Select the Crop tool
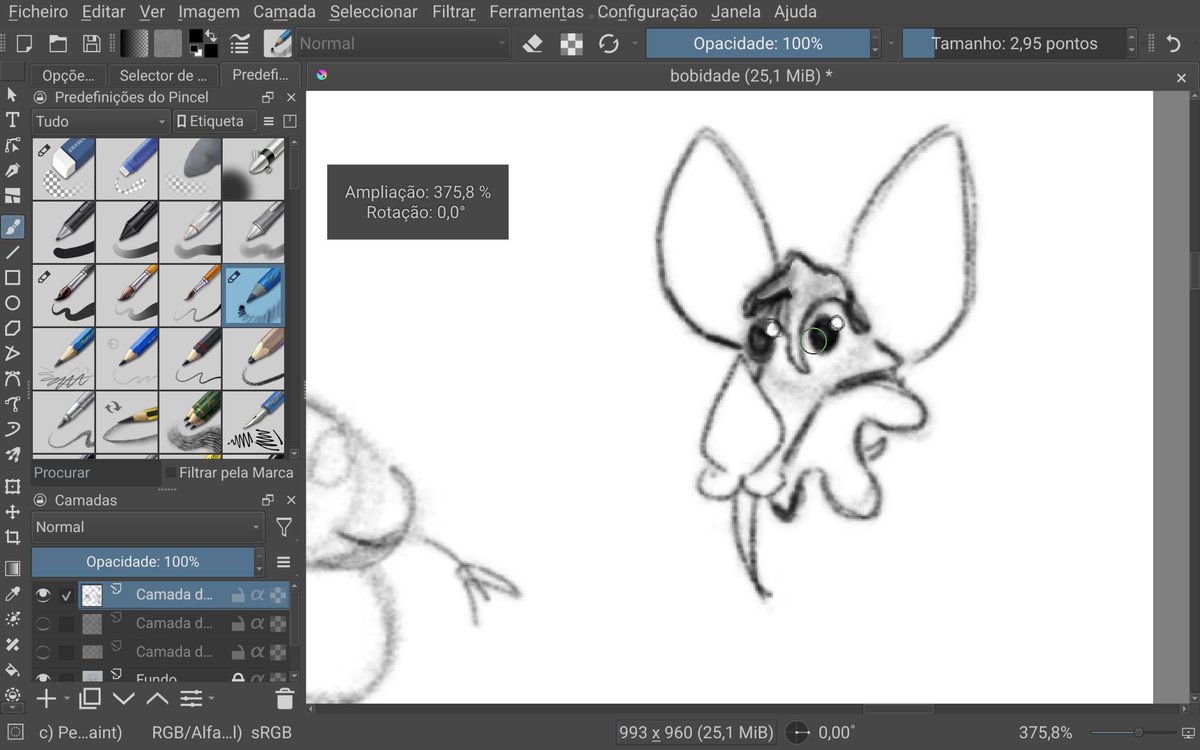 point(12,537)
